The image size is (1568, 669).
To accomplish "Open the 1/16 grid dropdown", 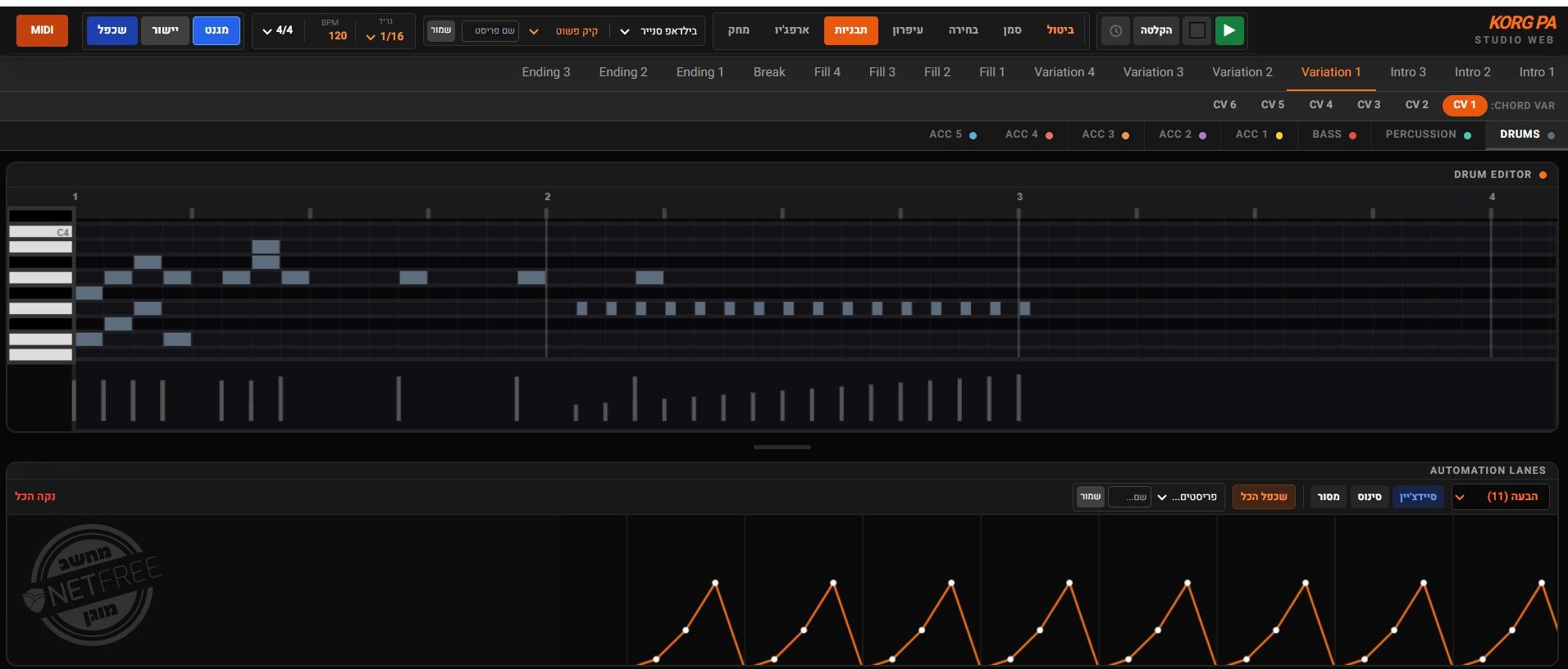I will click(x=385, y=36).
